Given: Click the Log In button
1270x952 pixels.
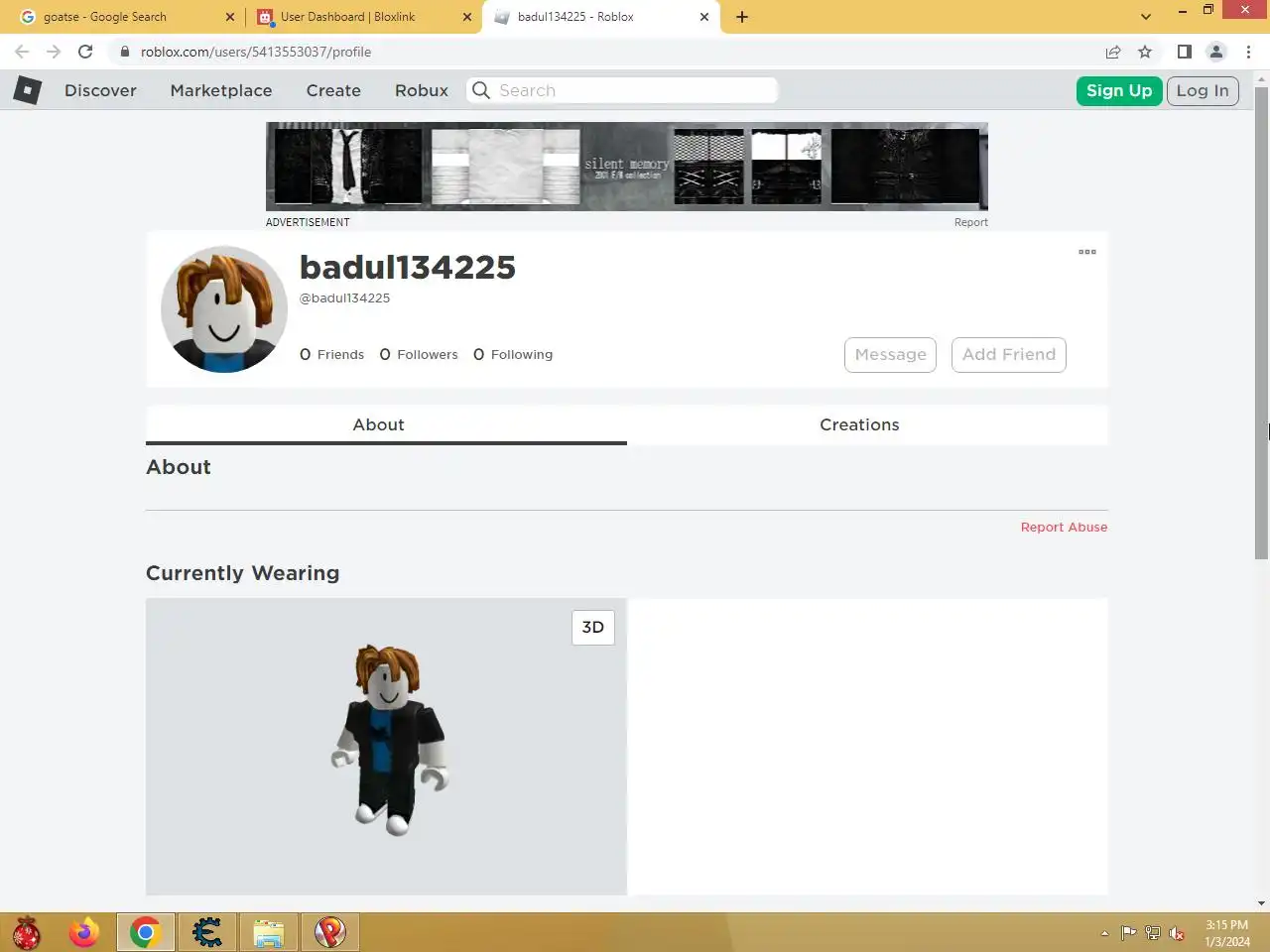Looking at the screenshot, I should click(x=1203, y=90).
